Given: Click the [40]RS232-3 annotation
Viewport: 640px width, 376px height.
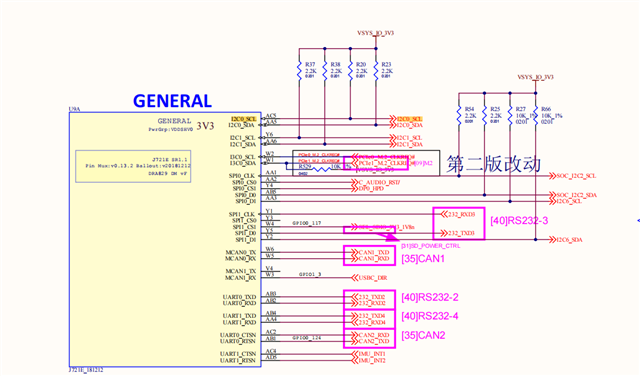Looking at the screenshot, I should 519,221.
